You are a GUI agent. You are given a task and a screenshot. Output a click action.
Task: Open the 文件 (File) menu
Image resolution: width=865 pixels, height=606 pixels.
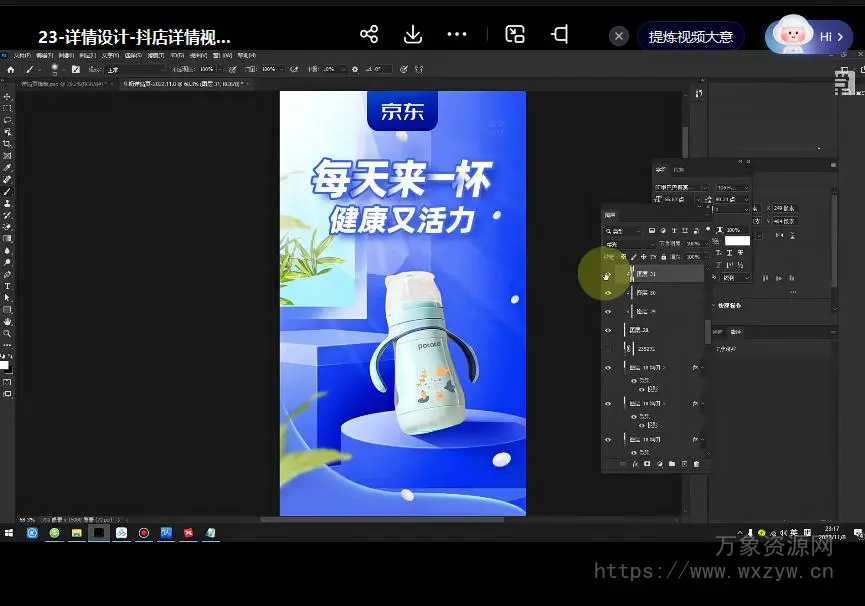coord(21,56)
